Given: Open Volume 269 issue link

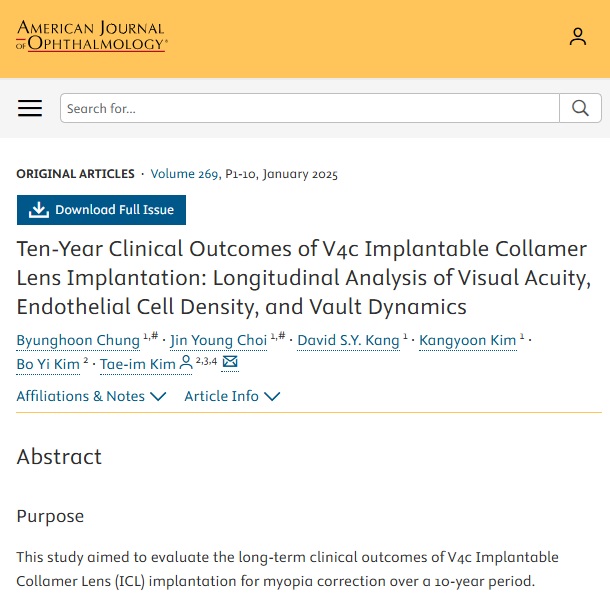Looking at the screenshot, I should pos(185,174).
